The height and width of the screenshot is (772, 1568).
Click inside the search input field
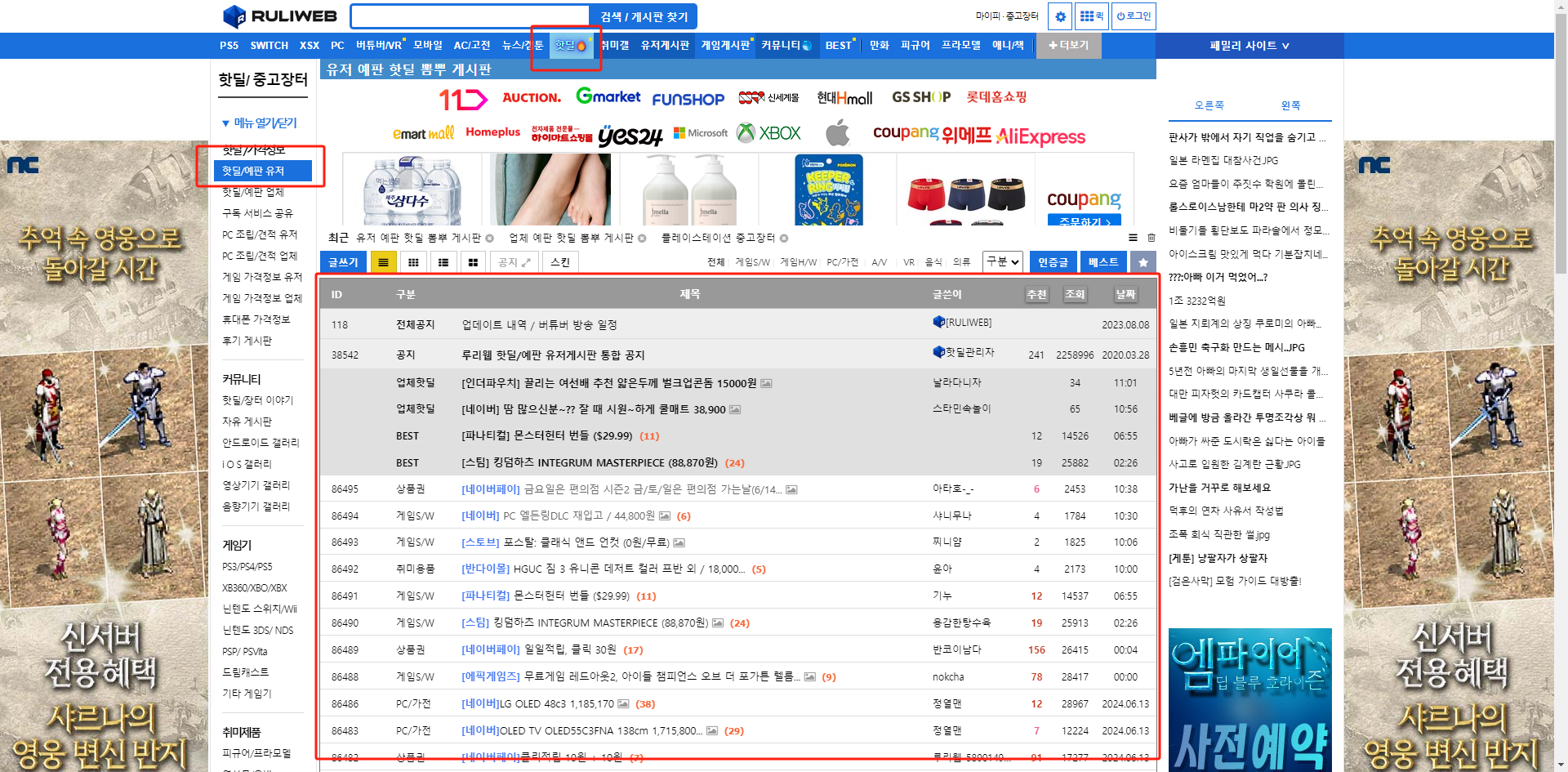(x=470, y=16)
